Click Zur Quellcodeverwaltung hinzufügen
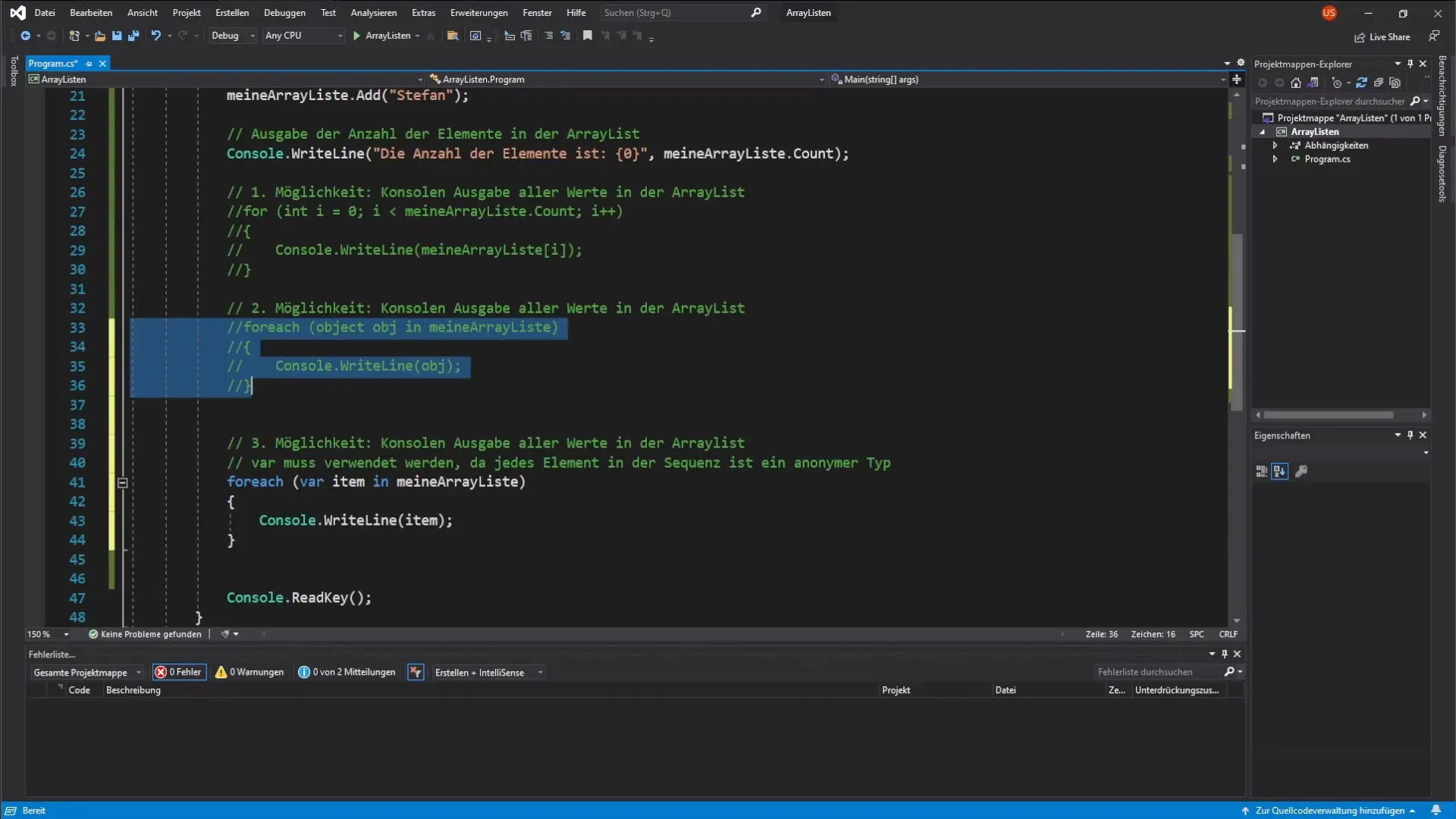This screenshot has height=819, width=1456. click(x=1329, y=811)
